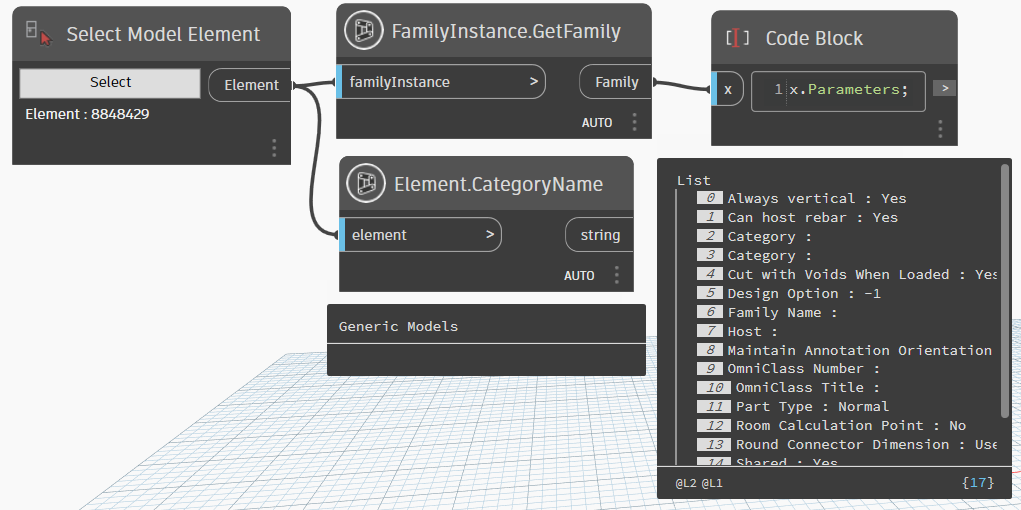Viewport: 1021px width, 510px height.
Task: Click the Family output port
Action: (616, 82)
